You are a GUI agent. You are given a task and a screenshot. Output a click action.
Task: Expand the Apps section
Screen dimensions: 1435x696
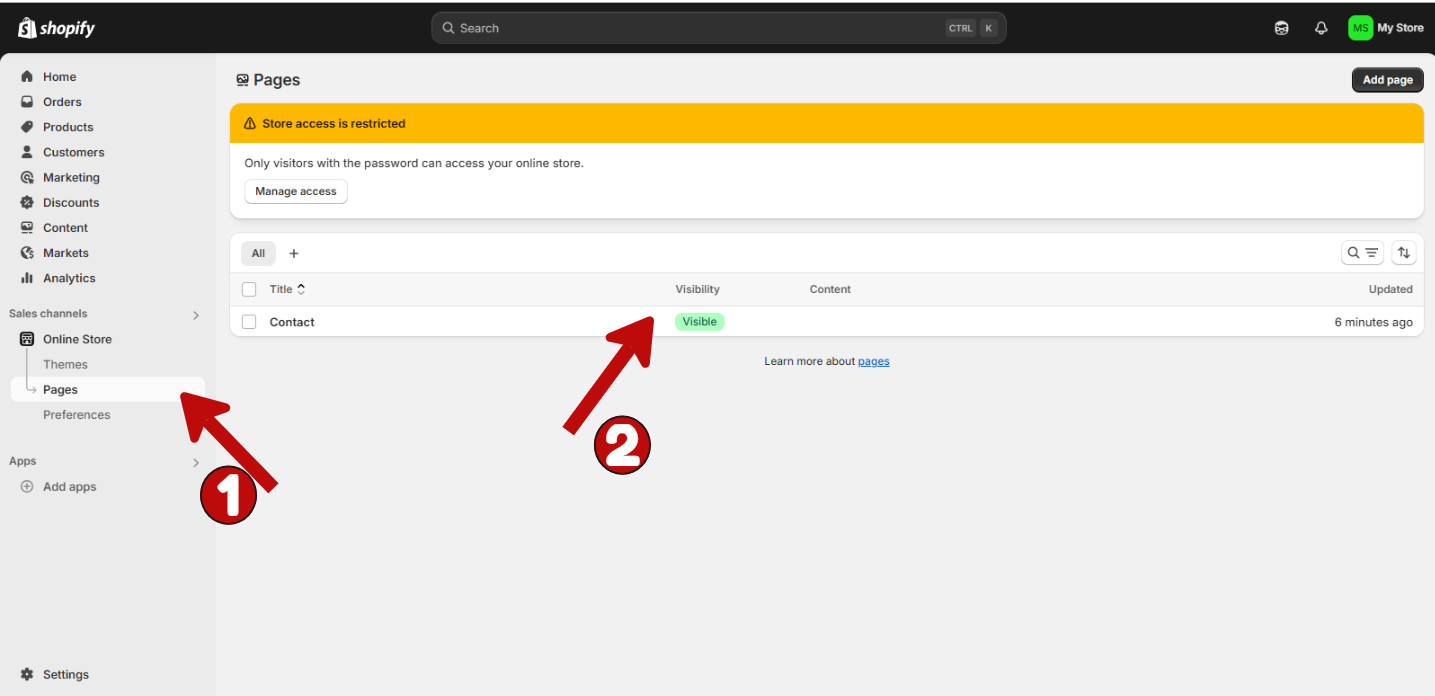pyautogui.click(x=195, y=461)
